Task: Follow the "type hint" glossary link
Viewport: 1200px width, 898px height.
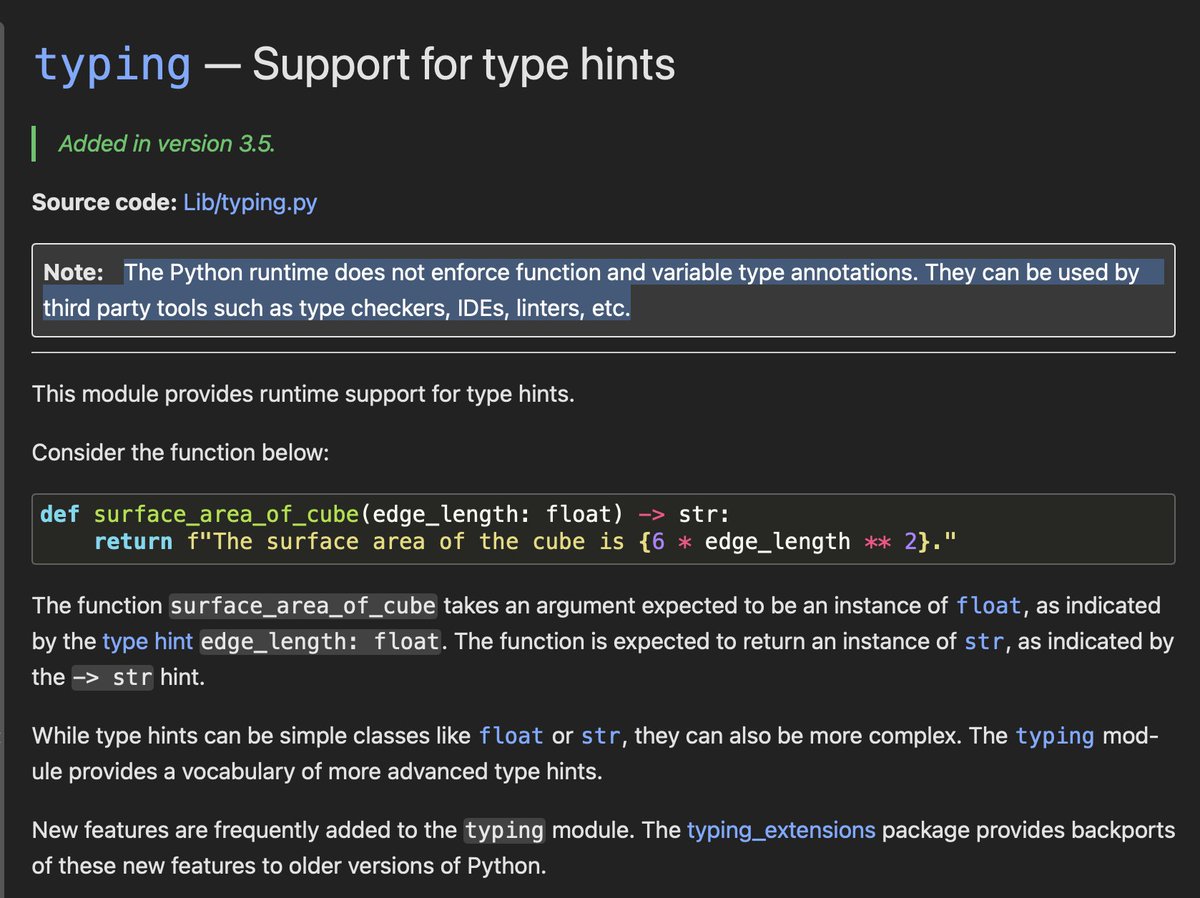Action: 149,641
